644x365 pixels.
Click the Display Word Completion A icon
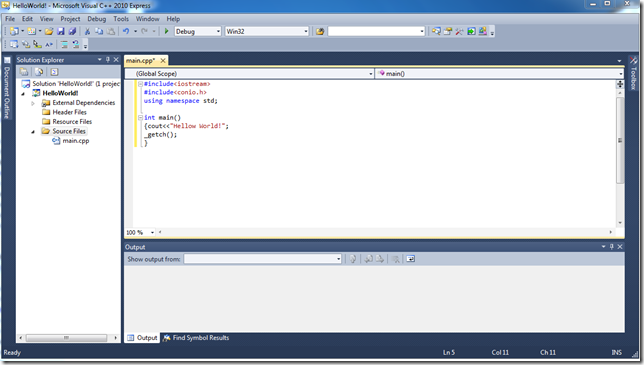(x=49, y=44)
